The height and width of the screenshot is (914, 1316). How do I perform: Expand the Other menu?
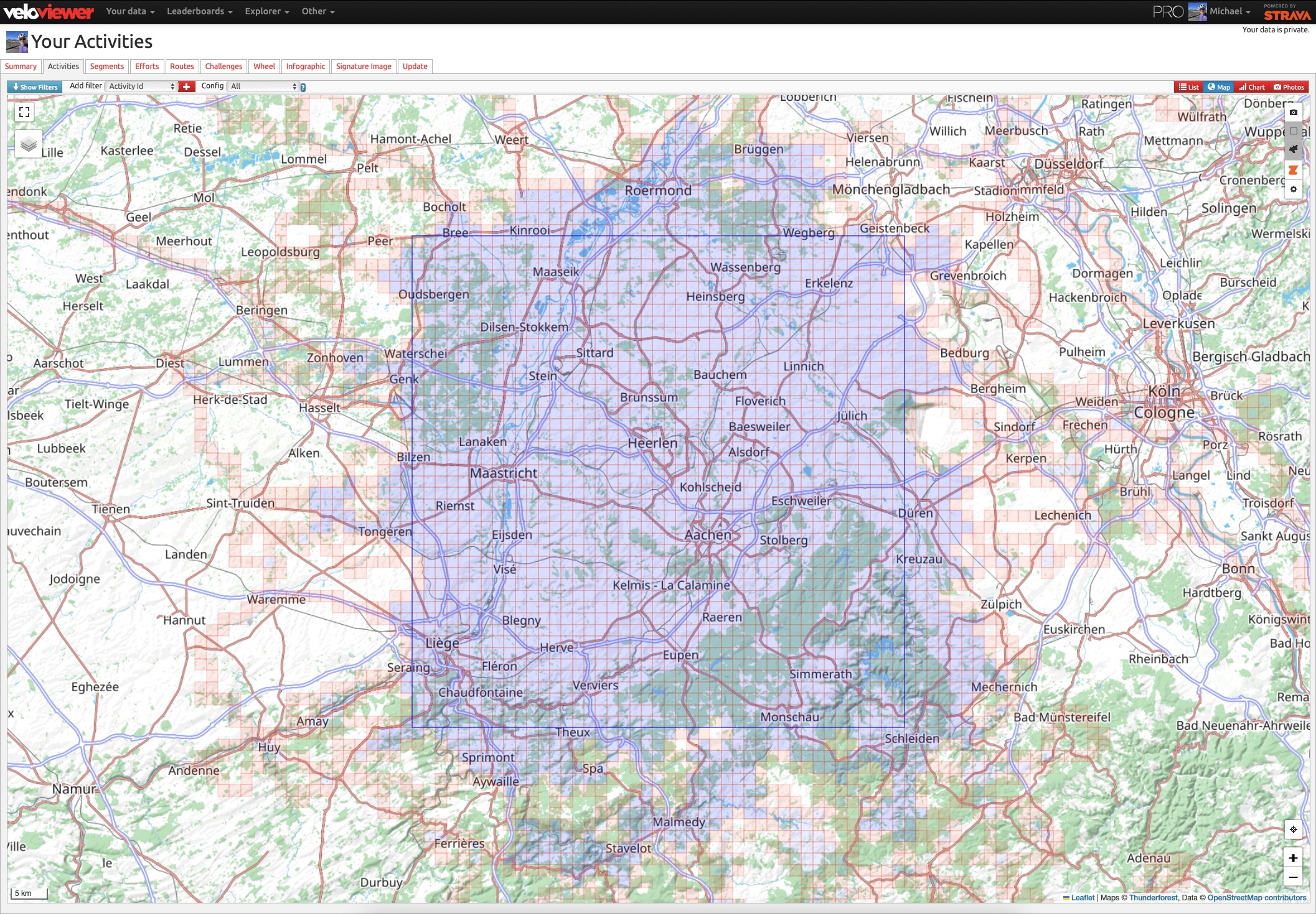pos(318,11)
